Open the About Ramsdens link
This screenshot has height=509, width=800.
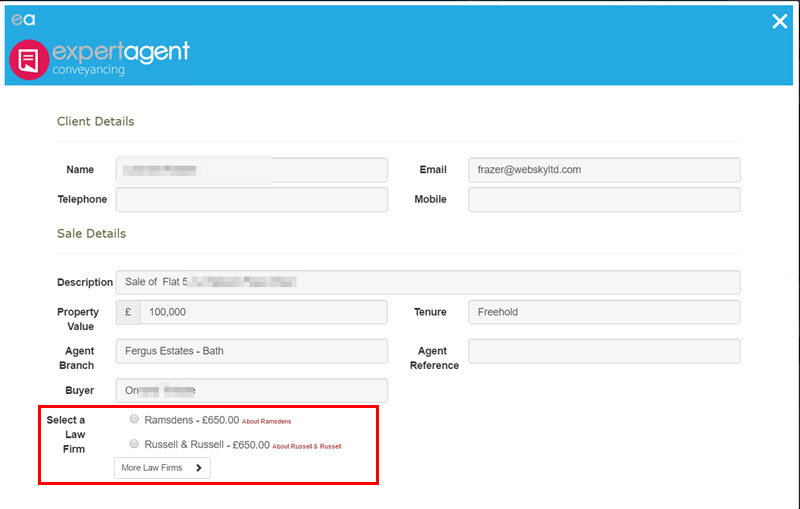click(x=266, y=421)
